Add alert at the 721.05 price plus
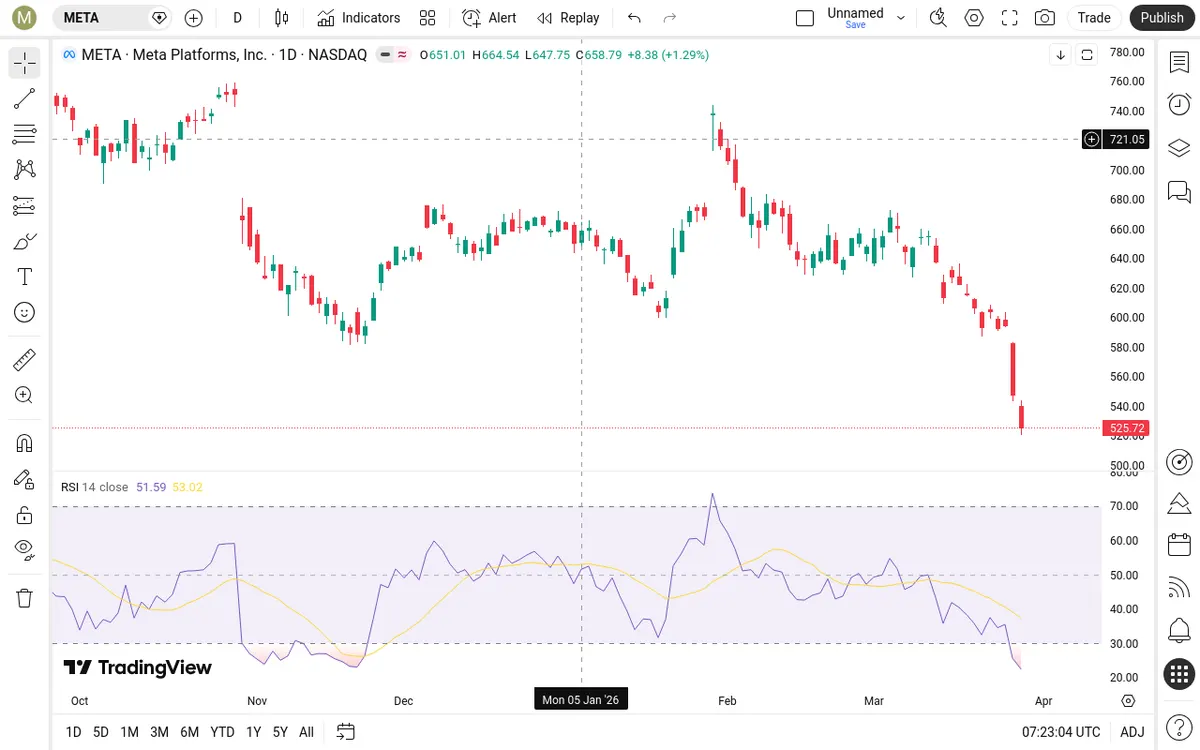The height and width of the screenshot is (750, 1200). pos(1091,139)
